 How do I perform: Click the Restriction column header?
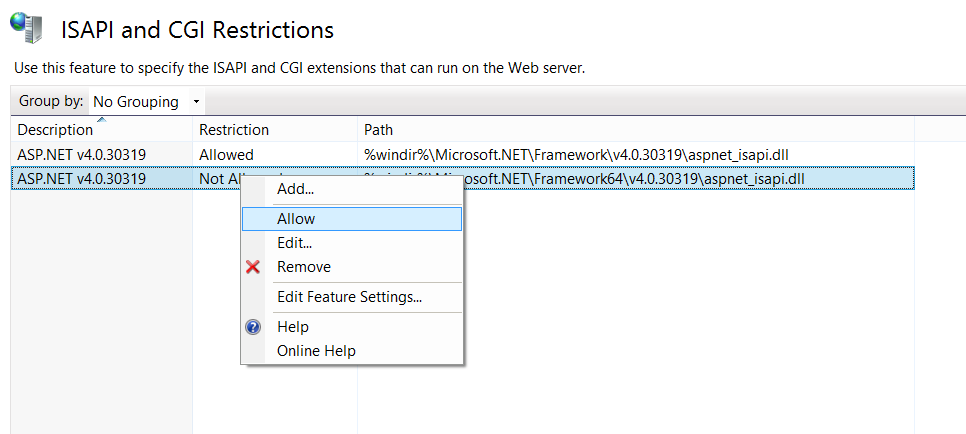(x=234, y=130)
